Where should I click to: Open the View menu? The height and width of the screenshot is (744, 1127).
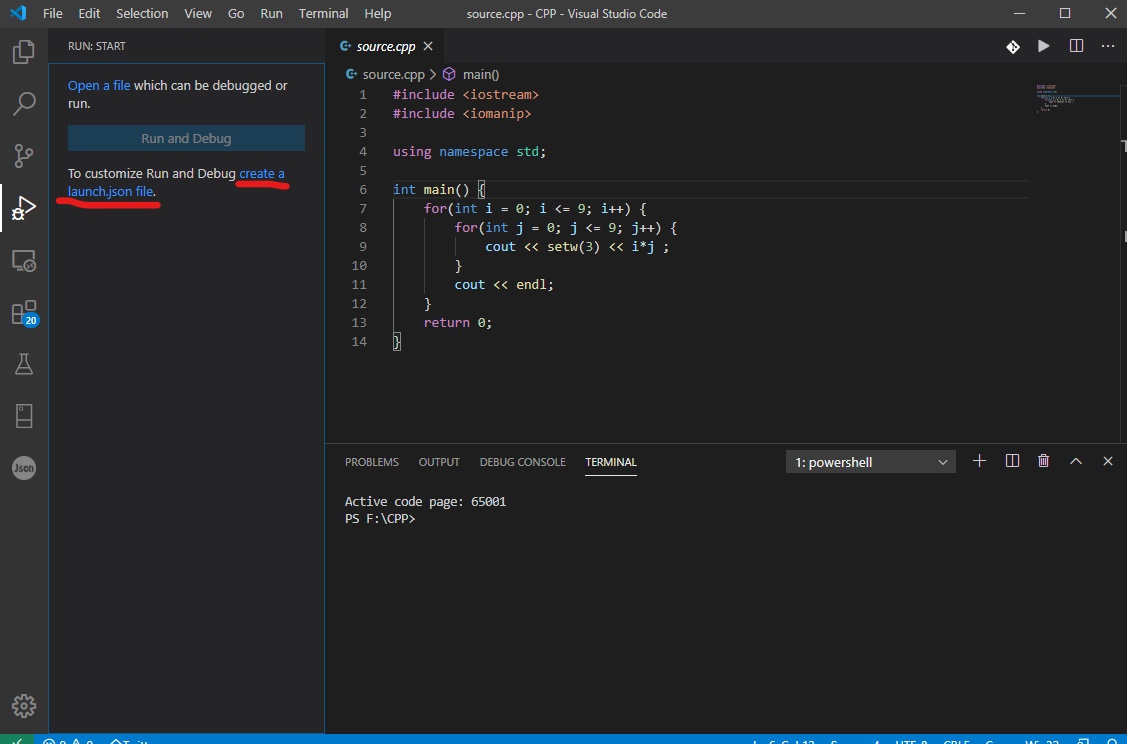[198, 13]
